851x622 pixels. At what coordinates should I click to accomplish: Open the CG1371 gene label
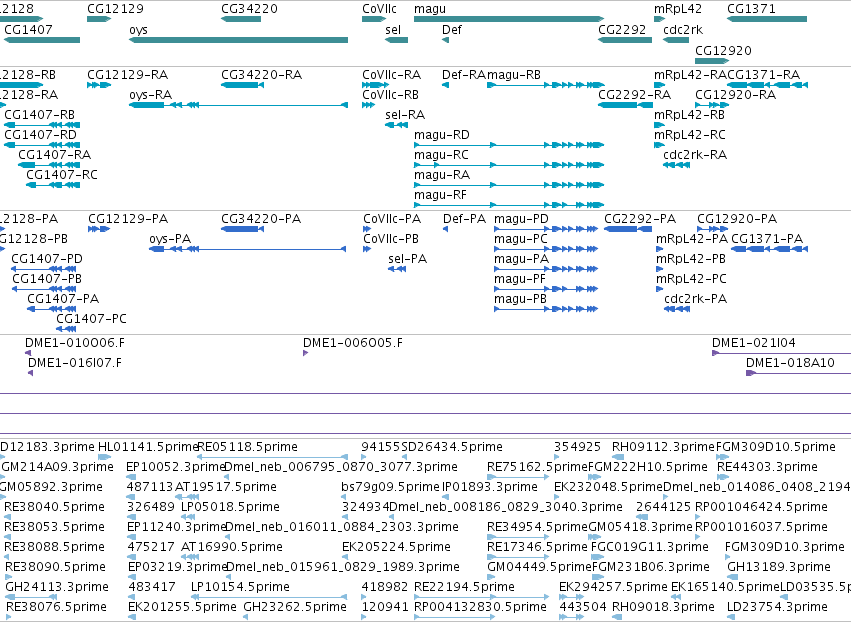click(x=751, y=9)
